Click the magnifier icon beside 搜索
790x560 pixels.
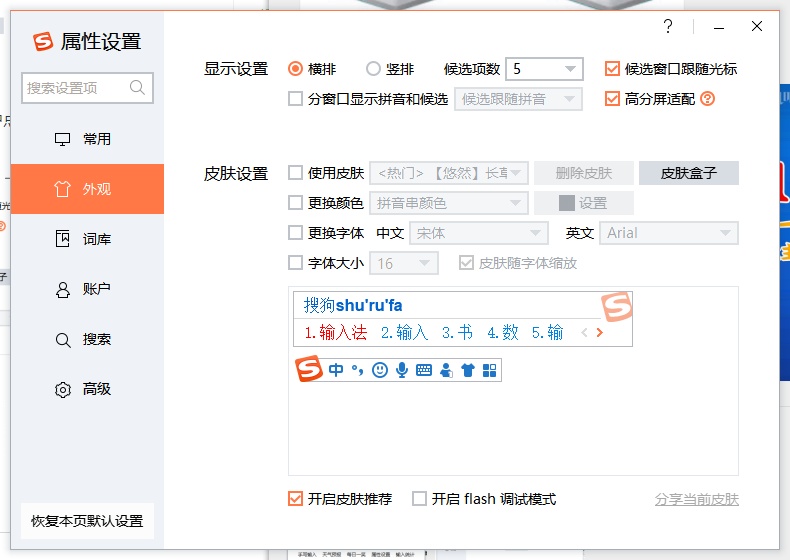pos(62,340)
